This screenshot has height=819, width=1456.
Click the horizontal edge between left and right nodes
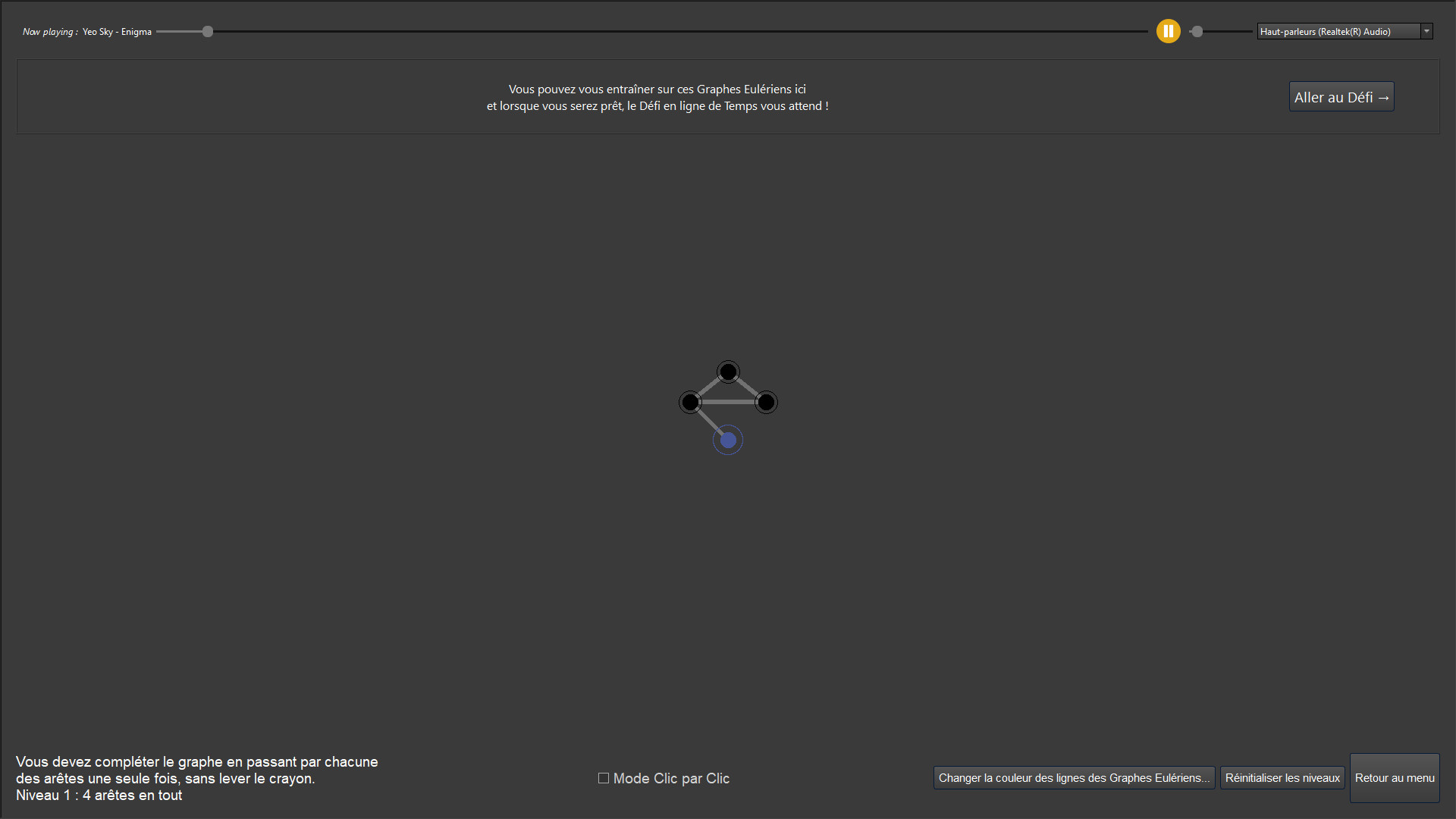click(x=728, y=402)
